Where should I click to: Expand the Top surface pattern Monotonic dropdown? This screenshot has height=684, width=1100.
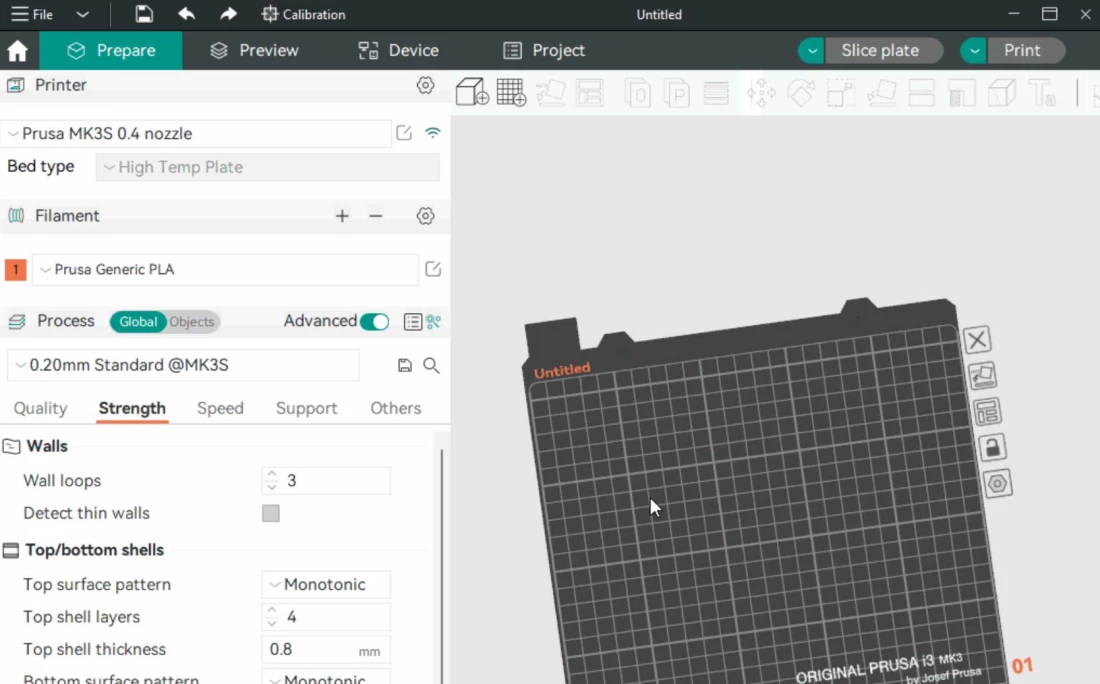tap(325, 585)
